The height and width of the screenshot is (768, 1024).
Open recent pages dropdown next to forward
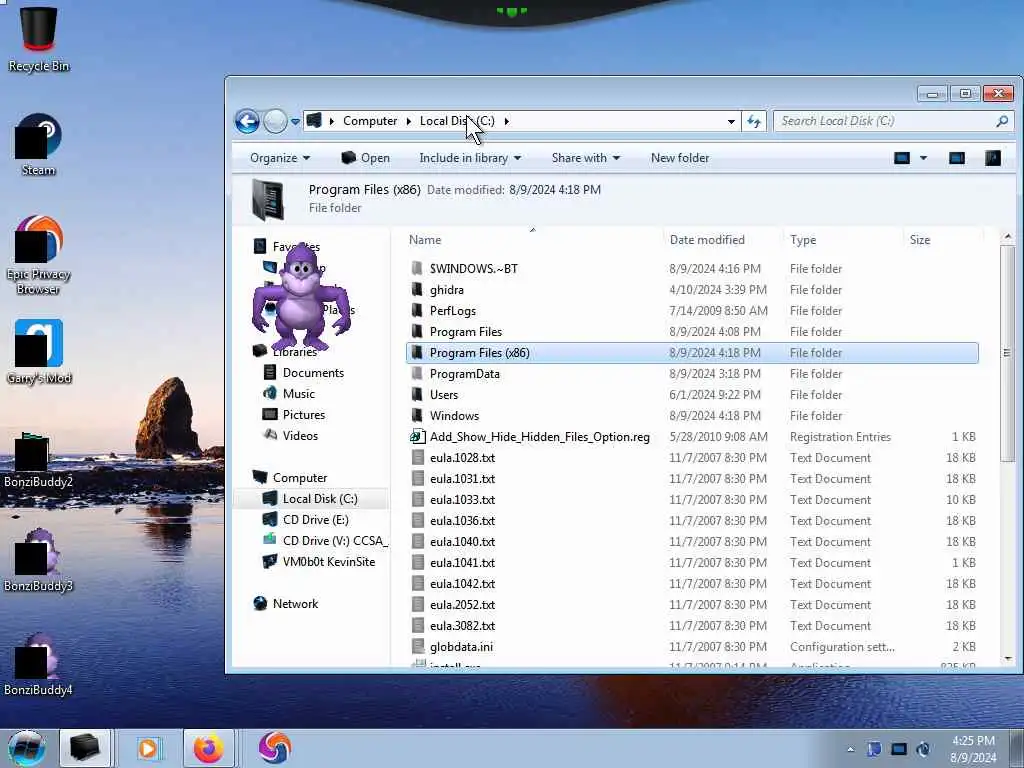point(295,121)
